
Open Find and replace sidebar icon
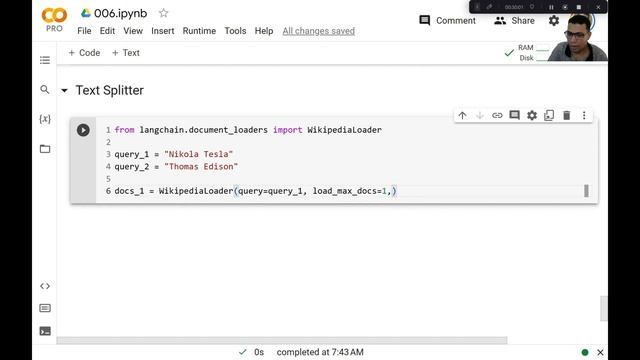[x=45, y=89]
